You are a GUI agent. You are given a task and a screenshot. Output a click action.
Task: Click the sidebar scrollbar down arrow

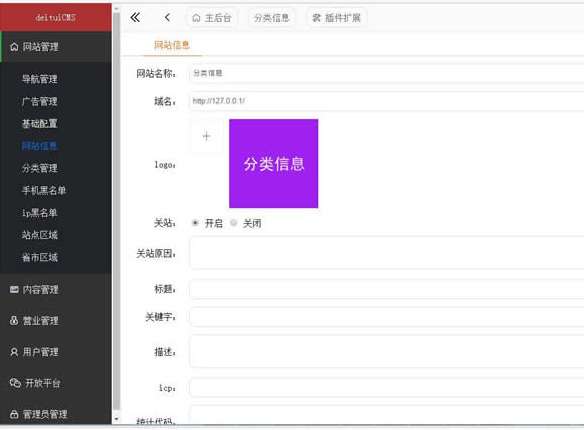[117, 419]
